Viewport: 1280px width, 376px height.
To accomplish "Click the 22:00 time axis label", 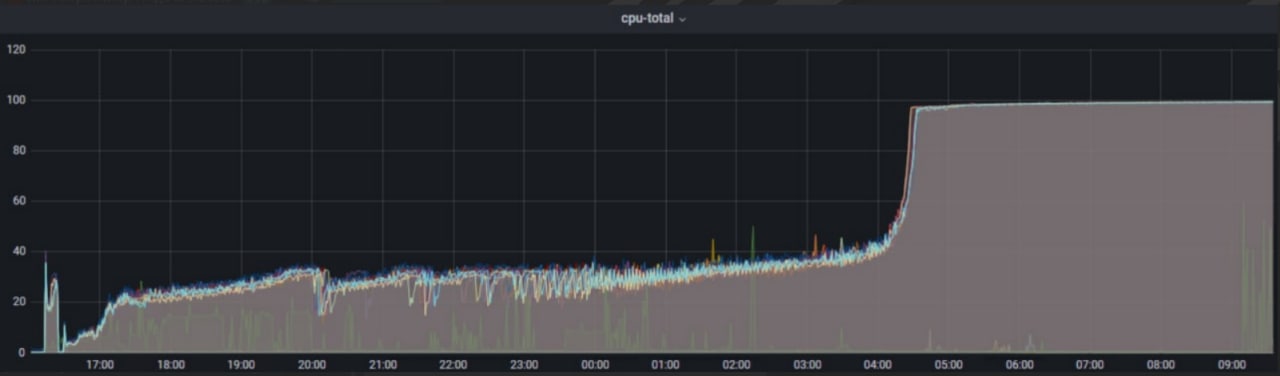I will coord(453,365).
